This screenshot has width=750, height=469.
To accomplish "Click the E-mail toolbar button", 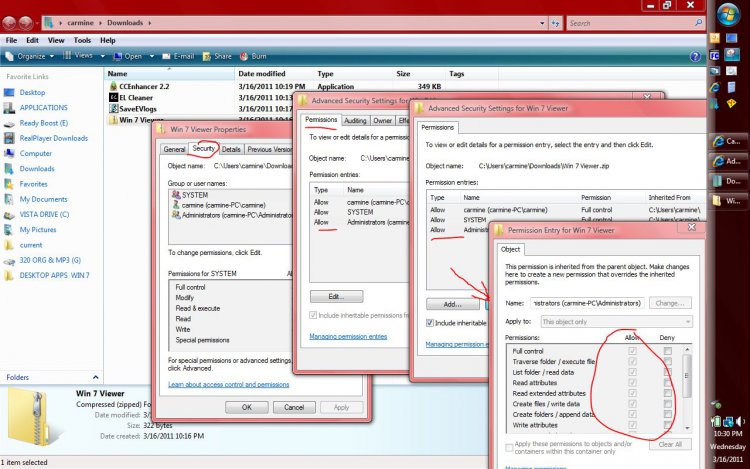I will tap(178, 56).
